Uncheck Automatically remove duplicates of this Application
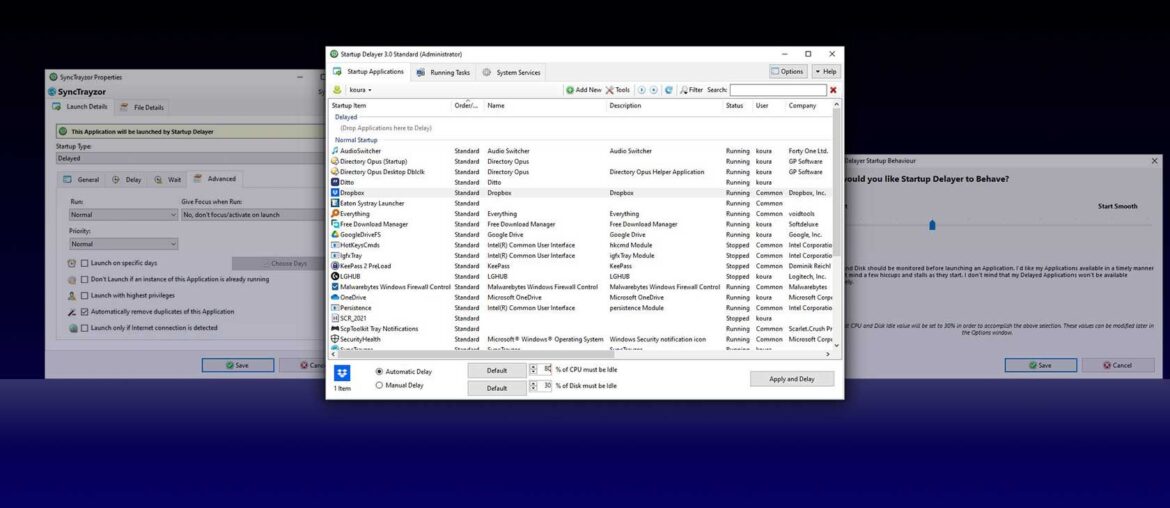The image size is (1170, 508). tap(84, 312)
